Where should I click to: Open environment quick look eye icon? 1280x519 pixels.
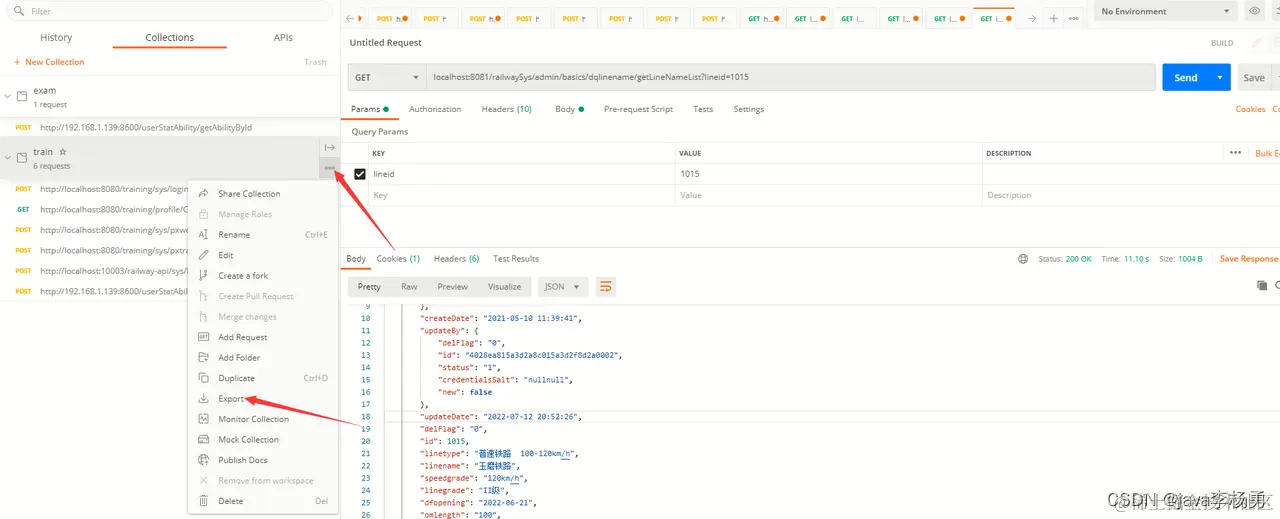click(x=1255, y=11)
